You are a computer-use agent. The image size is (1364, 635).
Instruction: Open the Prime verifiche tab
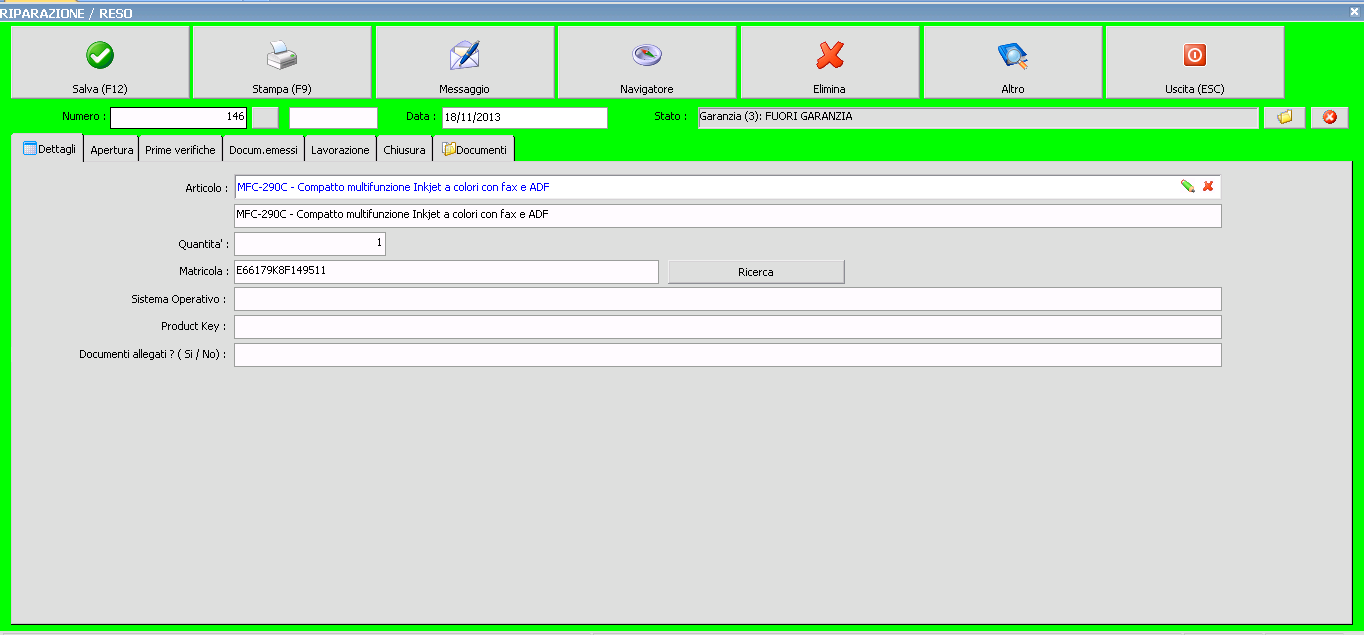pyautogui.click(x=180, y=150)
